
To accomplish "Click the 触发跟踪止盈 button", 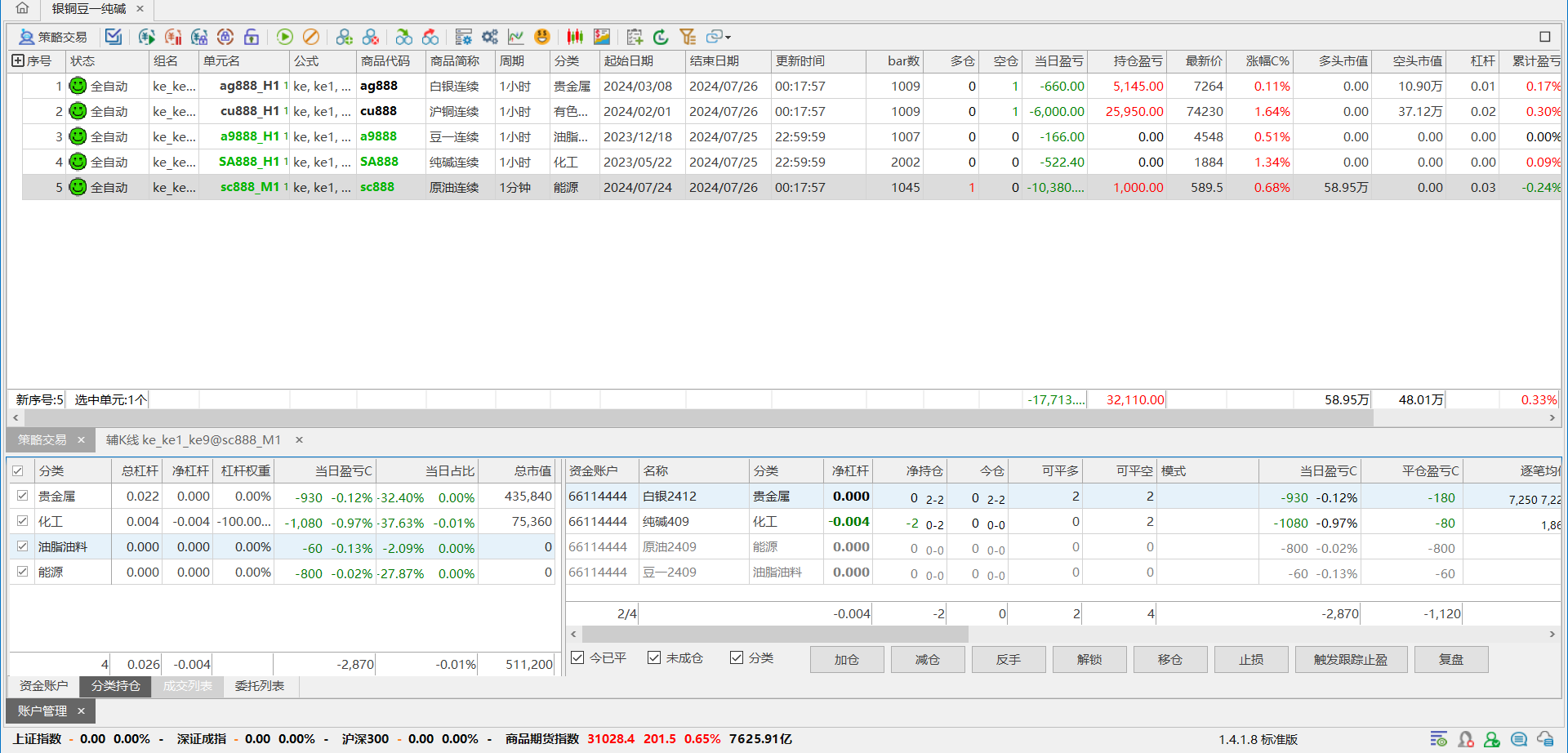I will pos(1351,659).
